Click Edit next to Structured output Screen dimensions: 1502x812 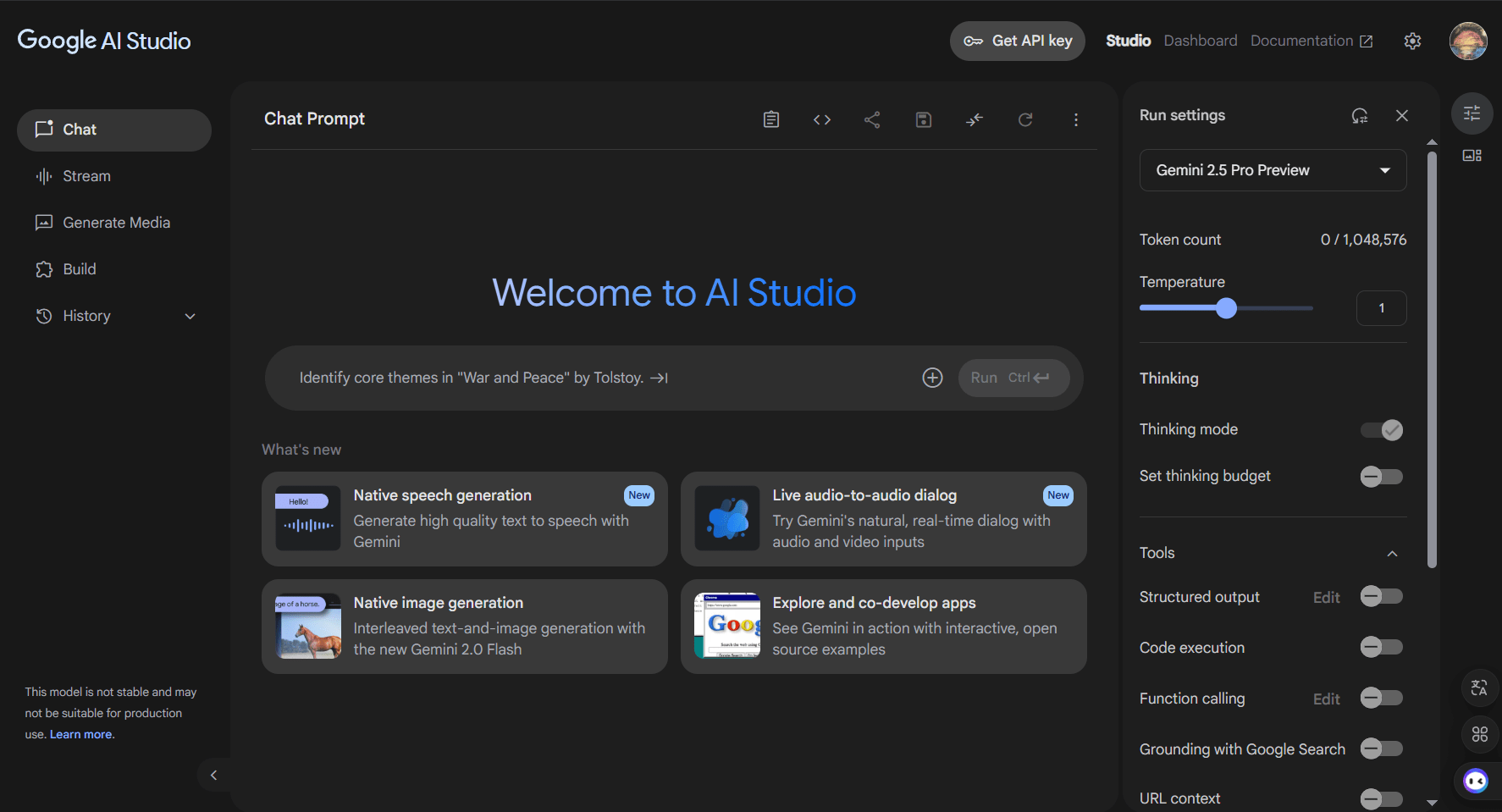(1326, 598)
